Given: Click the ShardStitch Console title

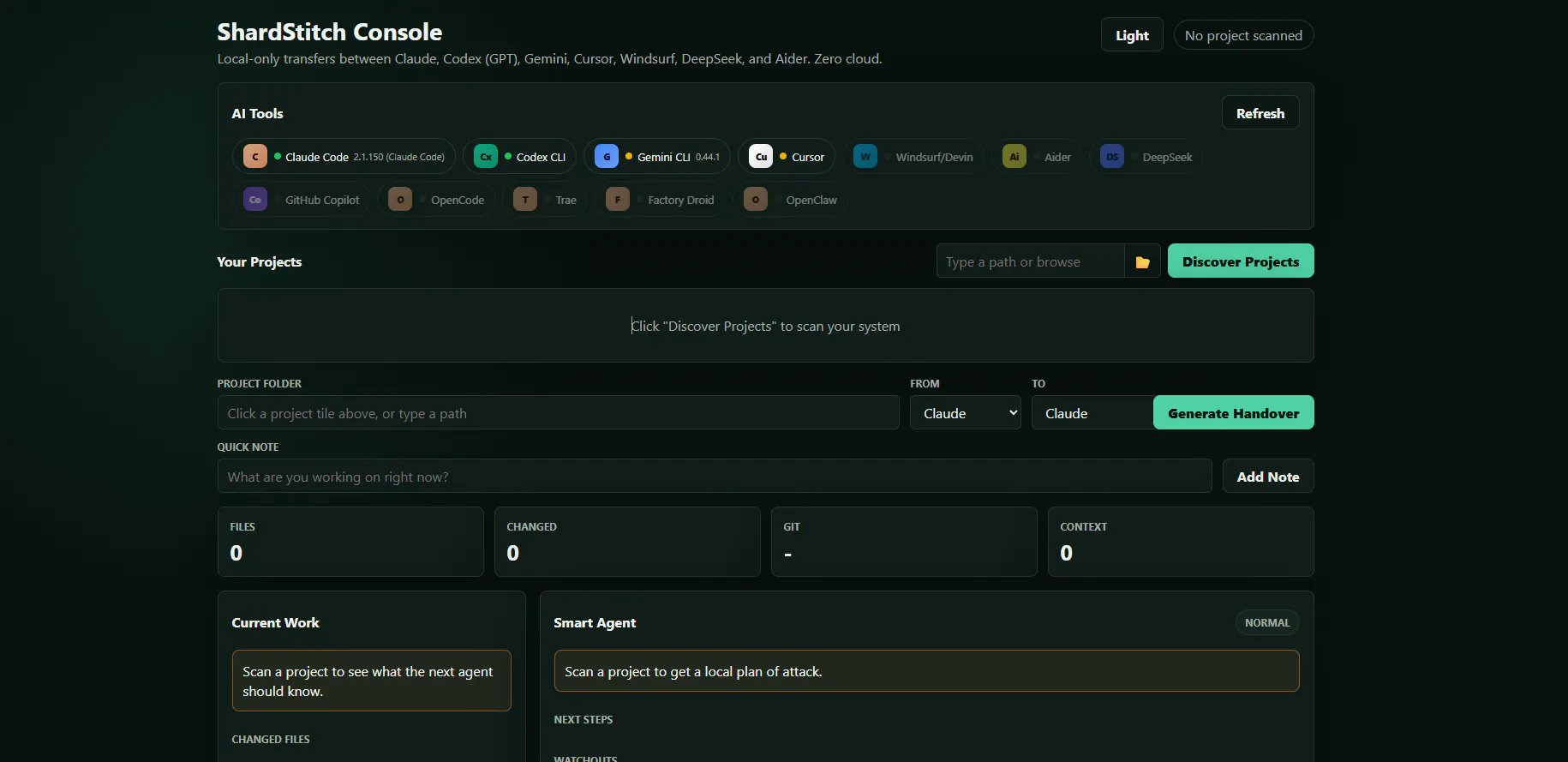Looking at the screenshot, I should pyautogui.click(x=330, y=32).
